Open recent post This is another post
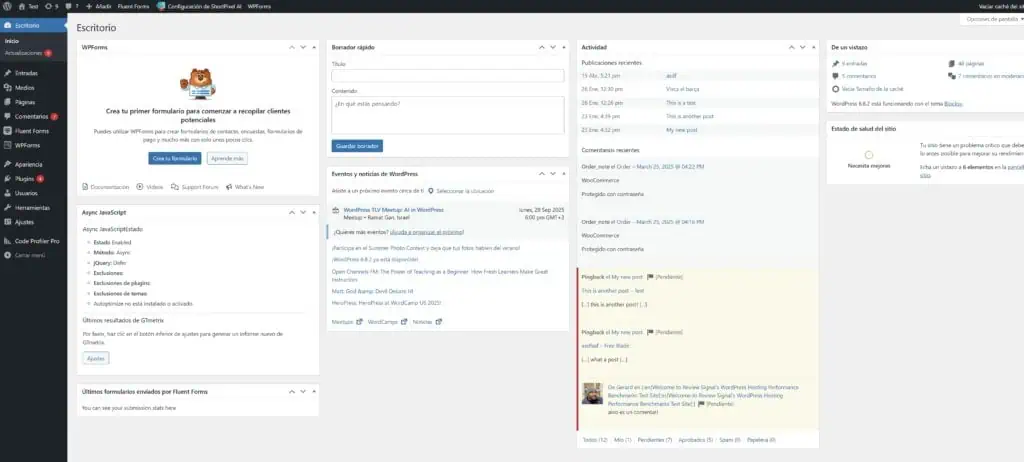Viewport: 1024px width, 462px height. click(x=690, y=116)
